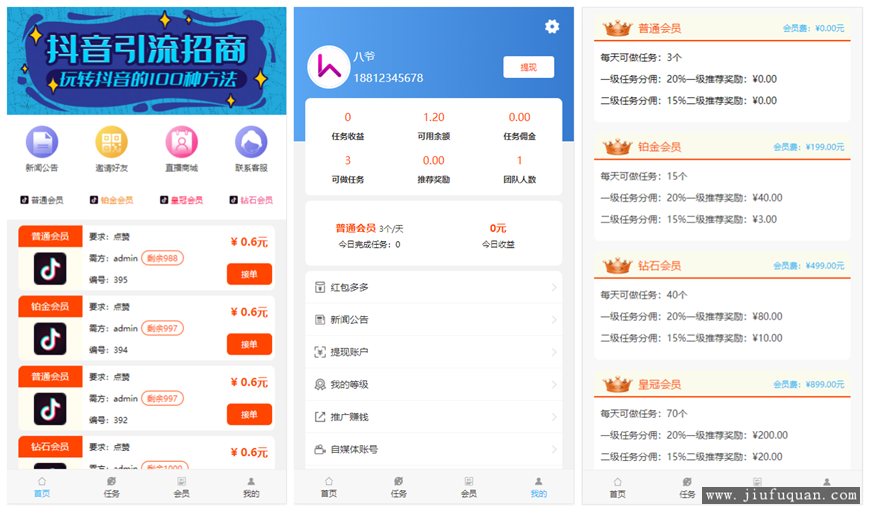
Task: Click the 剩余988 badge
Action: click(x=163, y=258)
